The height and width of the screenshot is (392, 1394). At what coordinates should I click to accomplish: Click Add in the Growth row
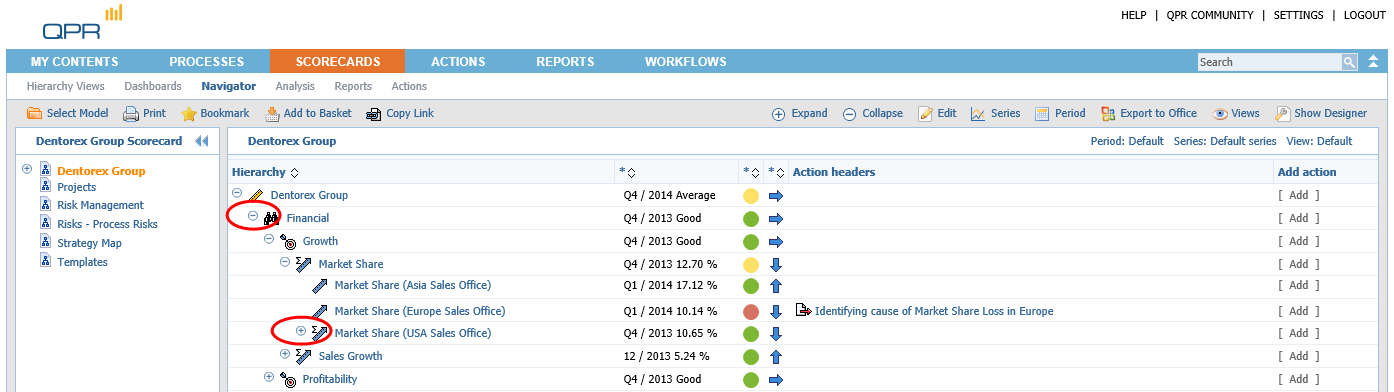pos(1298,241)
